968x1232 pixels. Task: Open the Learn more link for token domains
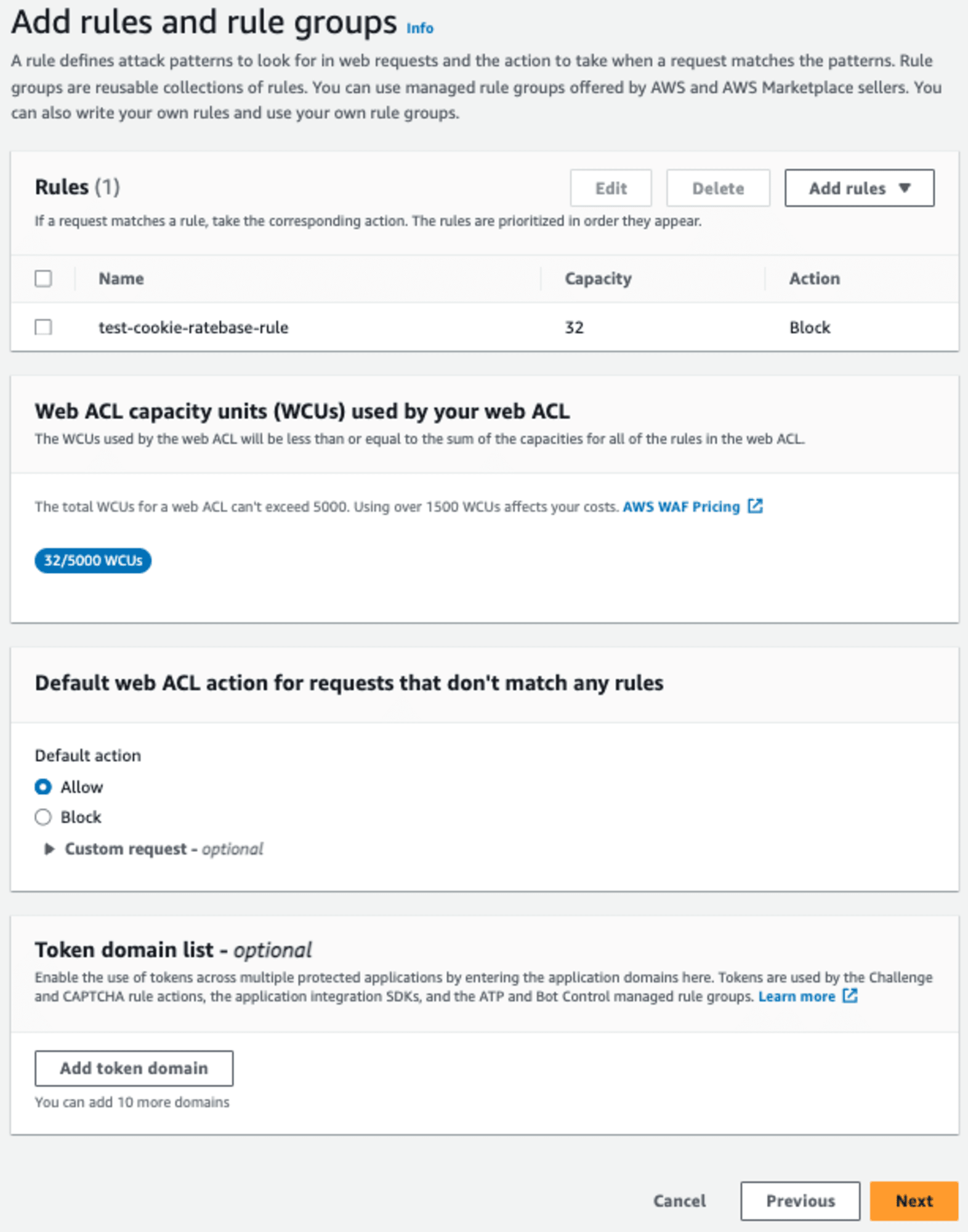click(797, 996)
